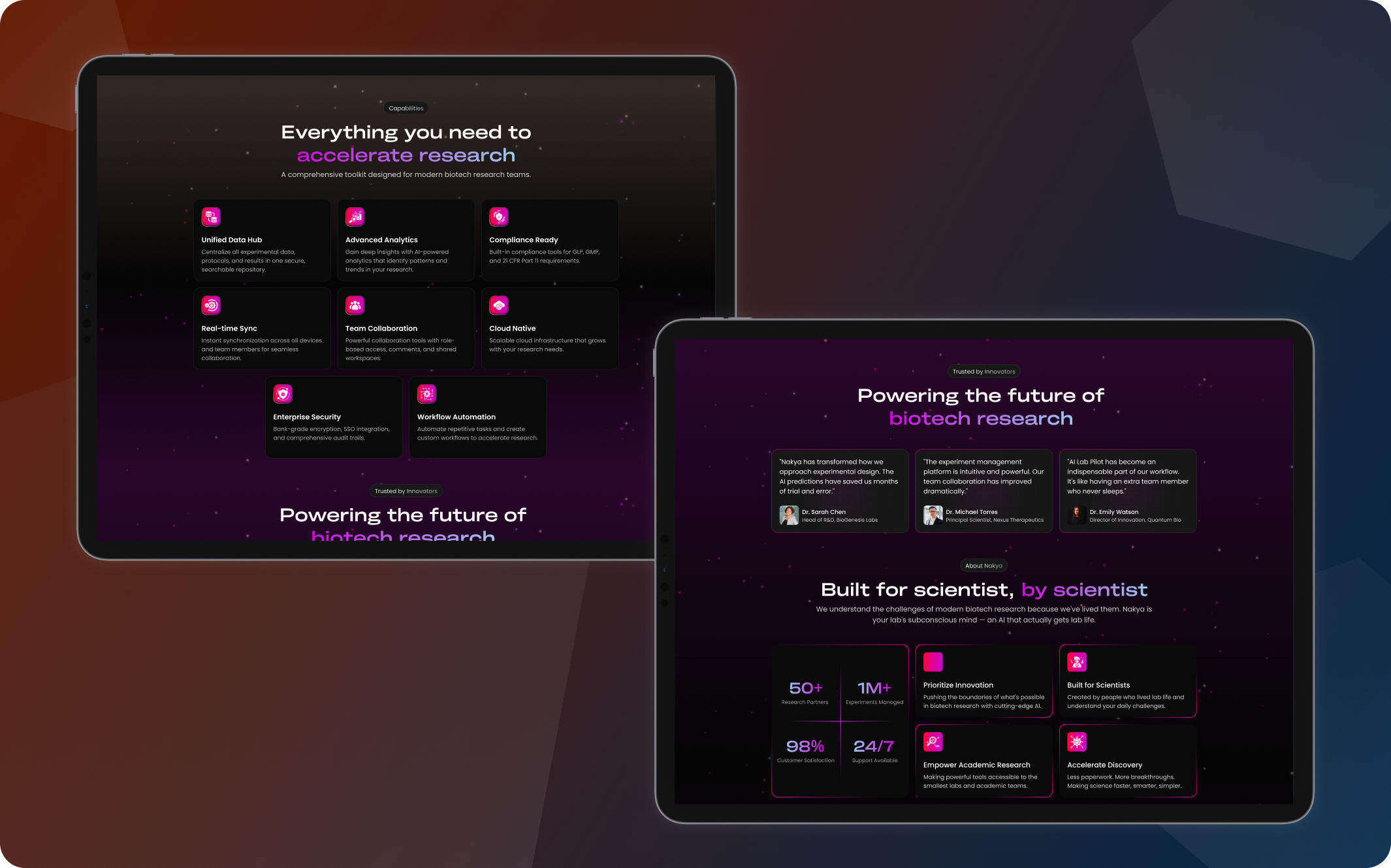This screenshot has height=868, width=1391.
Task: Click the Real-time Sync icon
Action: [211, 305]
